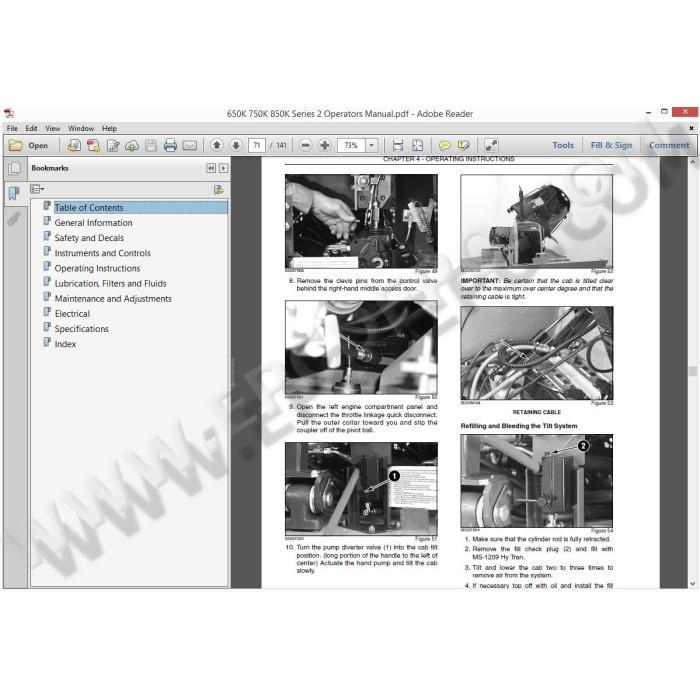Jump to Lubrication, Filters and Fluids bookmark
Viewport: 700px width, 700px height.
pos(110,283)
